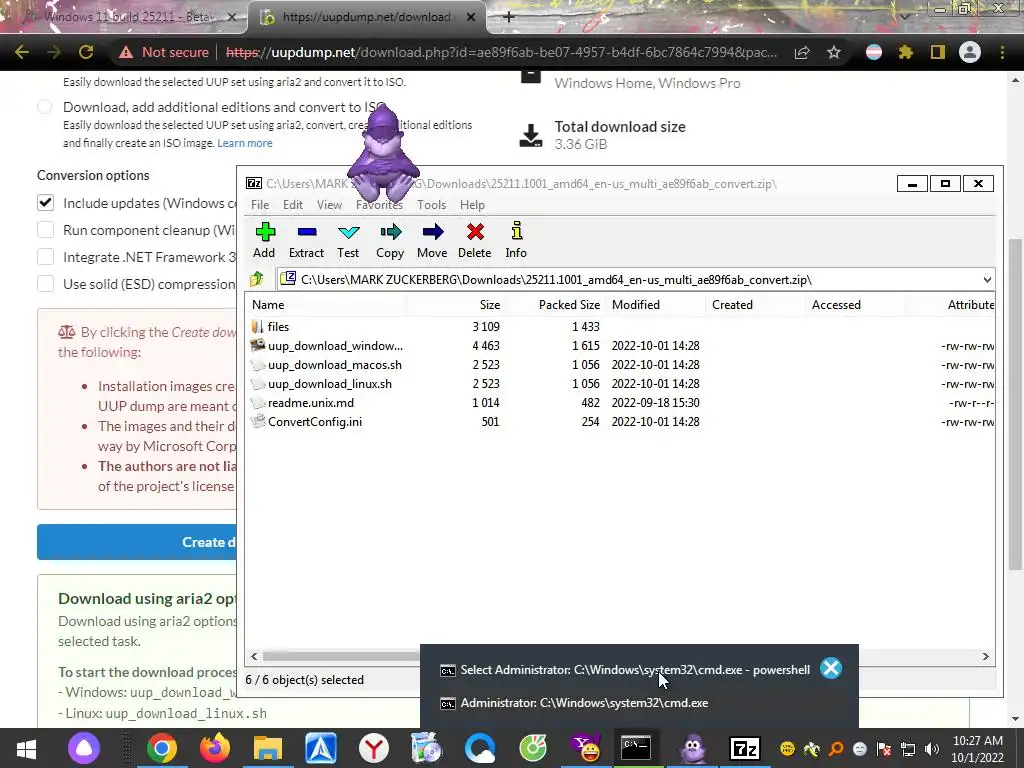
Task: Click the browser side panel icon
Action: click(x=938, y=52)
